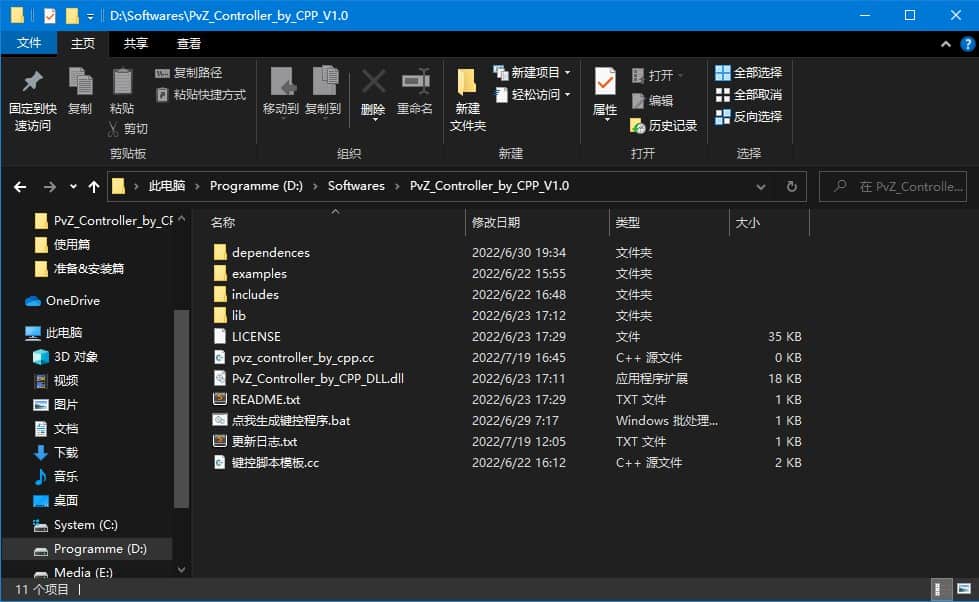Invert selection using 反向选择
Image resolution: width=979 pixels, height=602 pixels.
749,116
